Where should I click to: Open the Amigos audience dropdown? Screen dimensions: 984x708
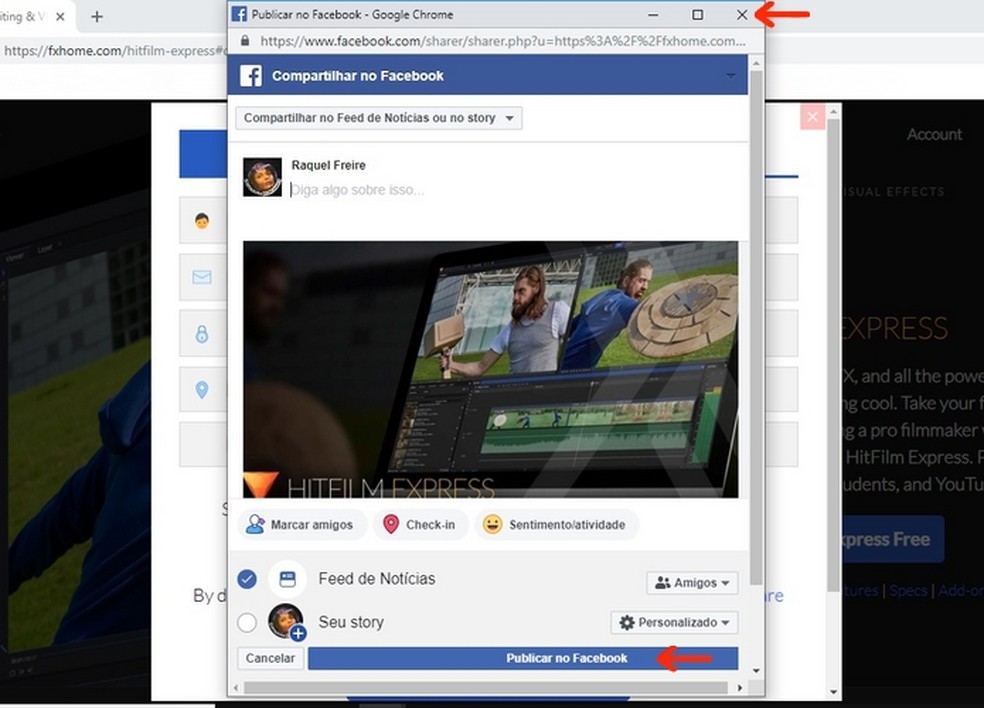(x=692, y=583)
